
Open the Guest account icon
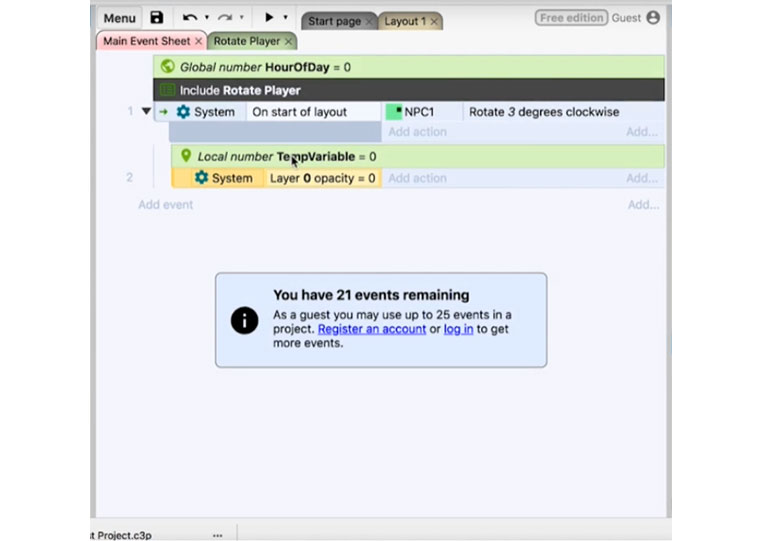(653, 18)
